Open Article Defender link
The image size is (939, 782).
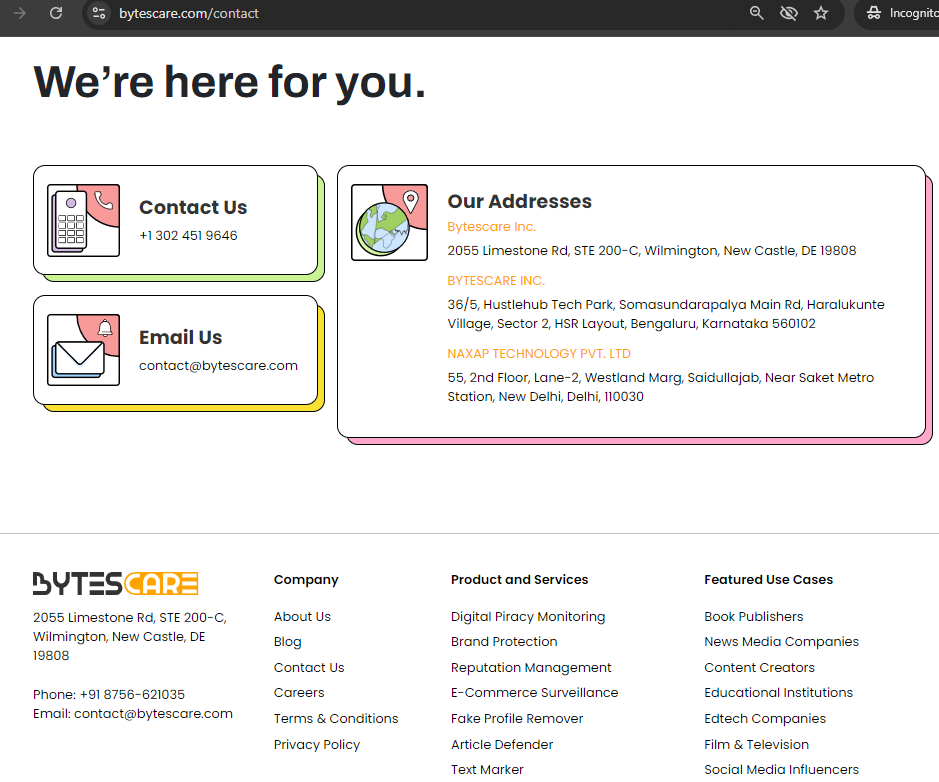click(x=502, y=745)
